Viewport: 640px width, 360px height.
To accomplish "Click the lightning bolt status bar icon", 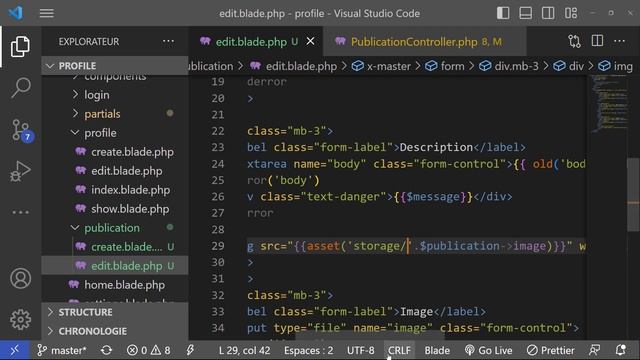I will [190, 350].
